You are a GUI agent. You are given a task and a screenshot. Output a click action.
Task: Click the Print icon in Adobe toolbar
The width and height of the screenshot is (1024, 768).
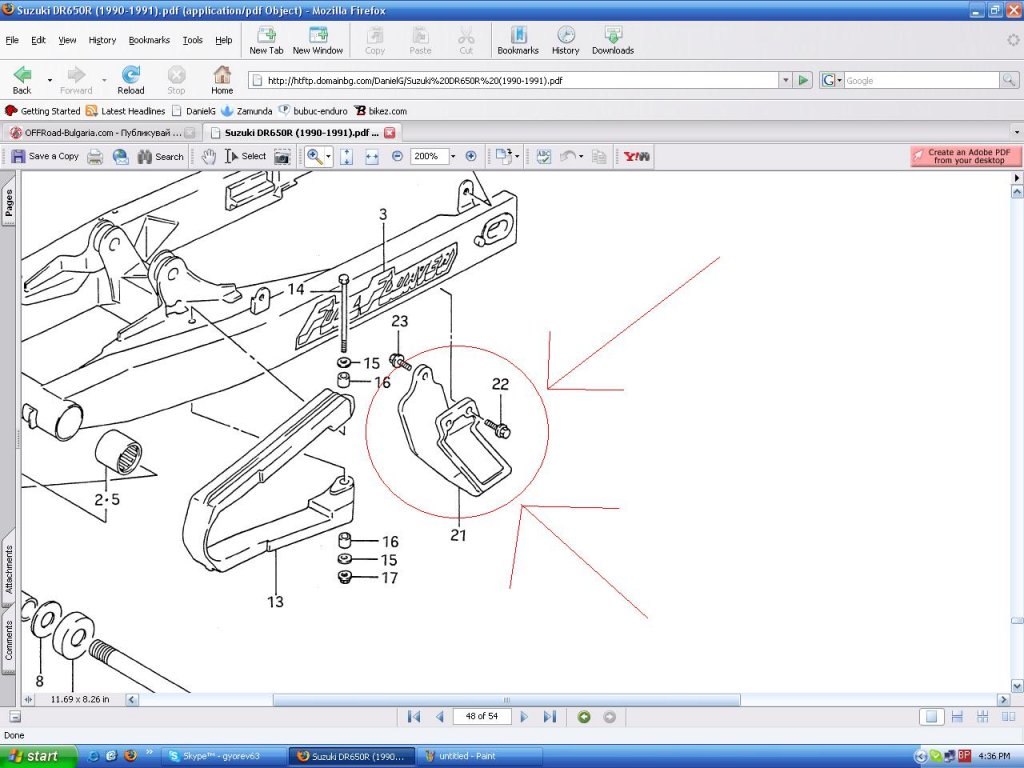click(95, 156)
